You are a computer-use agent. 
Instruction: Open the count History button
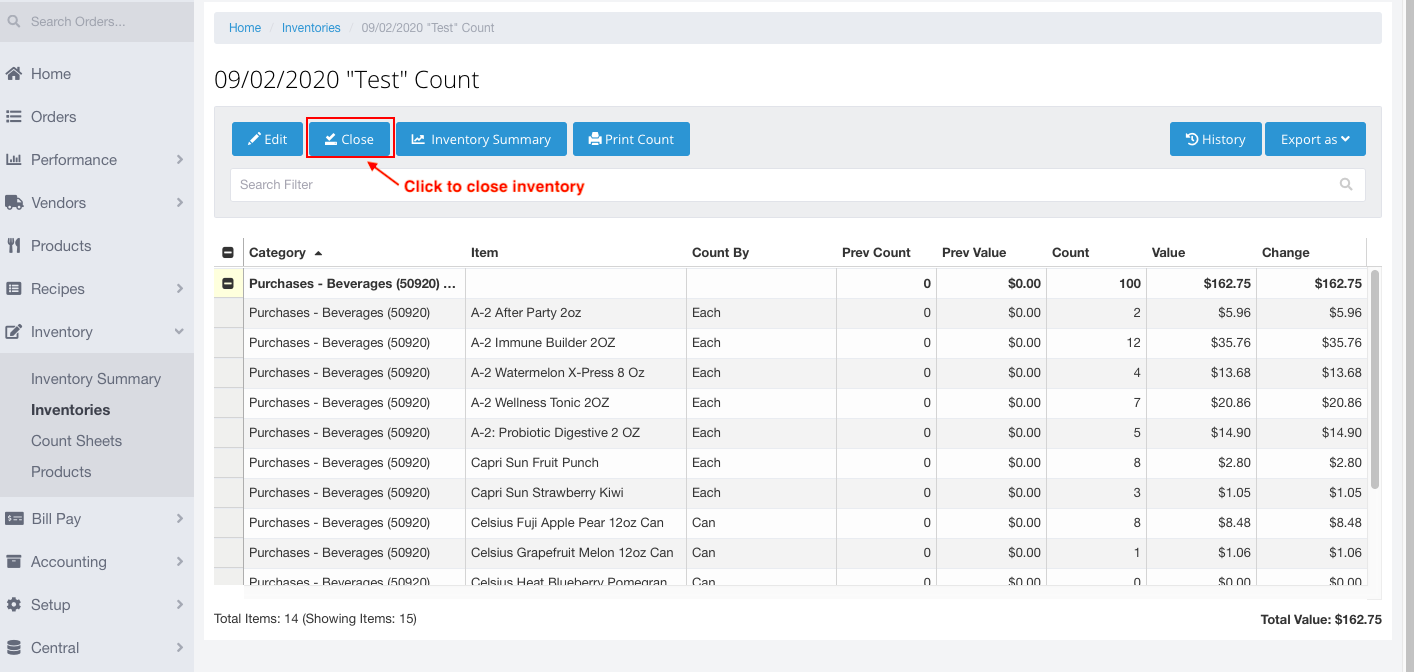point(1215,139)
